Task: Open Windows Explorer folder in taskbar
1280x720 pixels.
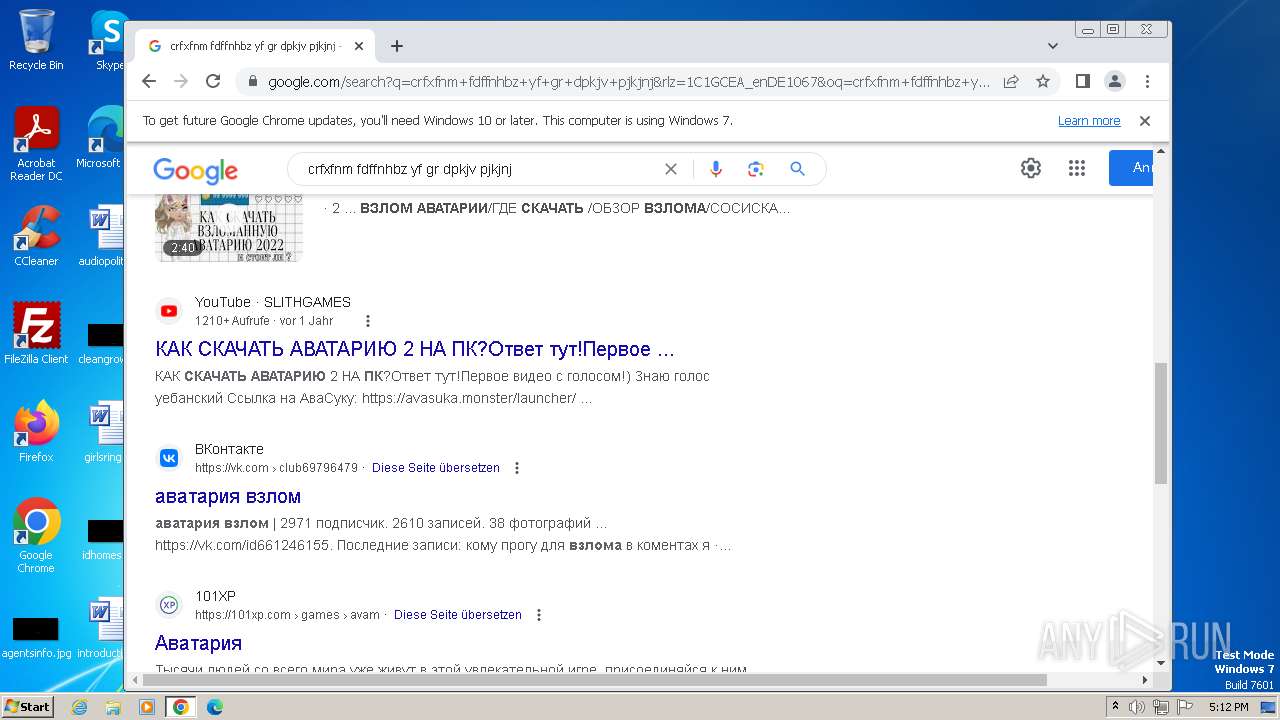Action: pyautogui.click(x=113, y=707)
